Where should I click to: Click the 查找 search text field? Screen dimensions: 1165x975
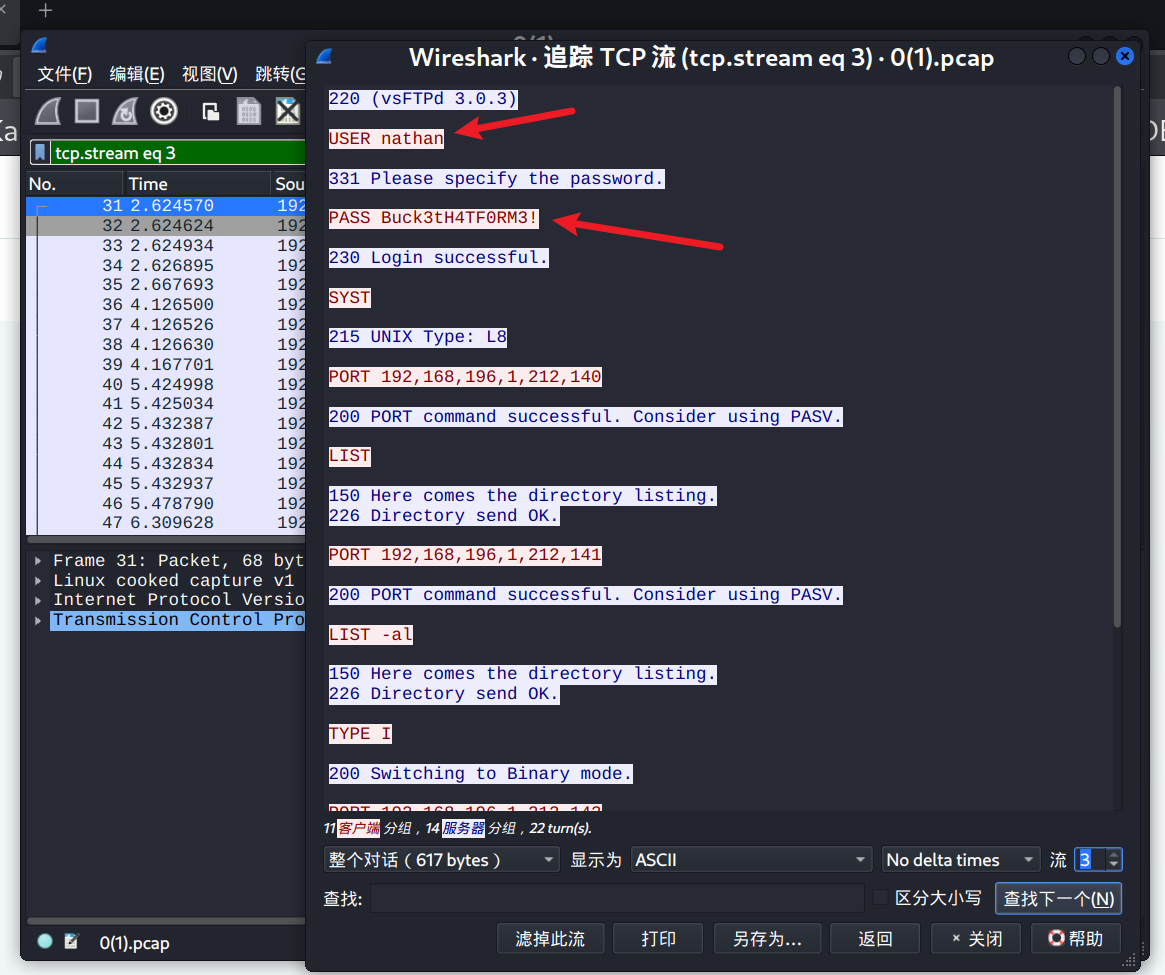[617, 898]
